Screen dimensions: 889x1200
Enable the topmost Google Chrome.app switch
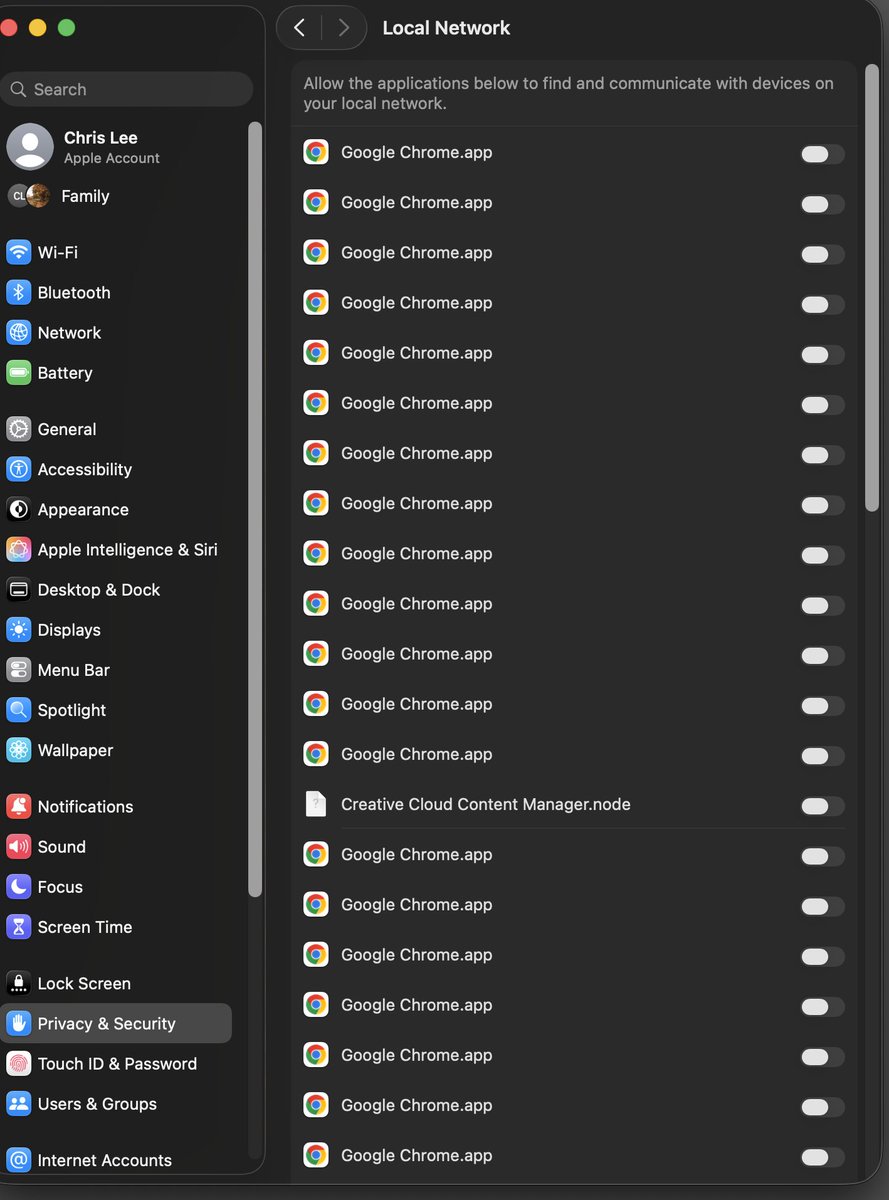pos(822,154)
